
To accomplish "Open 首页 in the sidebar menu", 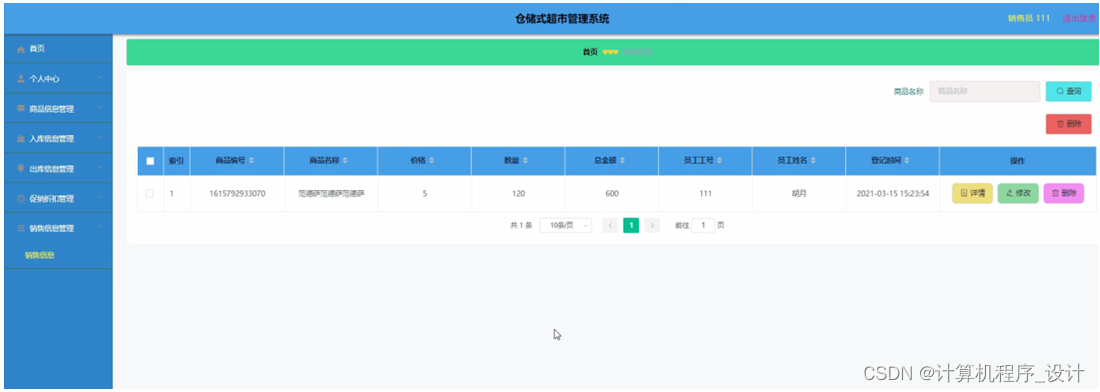I will coord(58,49).
